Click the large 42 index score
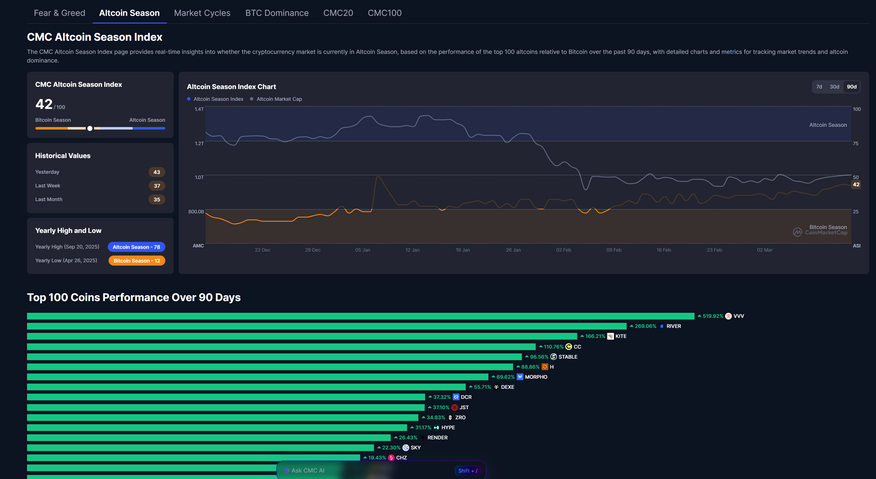 pyautogui.click(x=44, y=104)
